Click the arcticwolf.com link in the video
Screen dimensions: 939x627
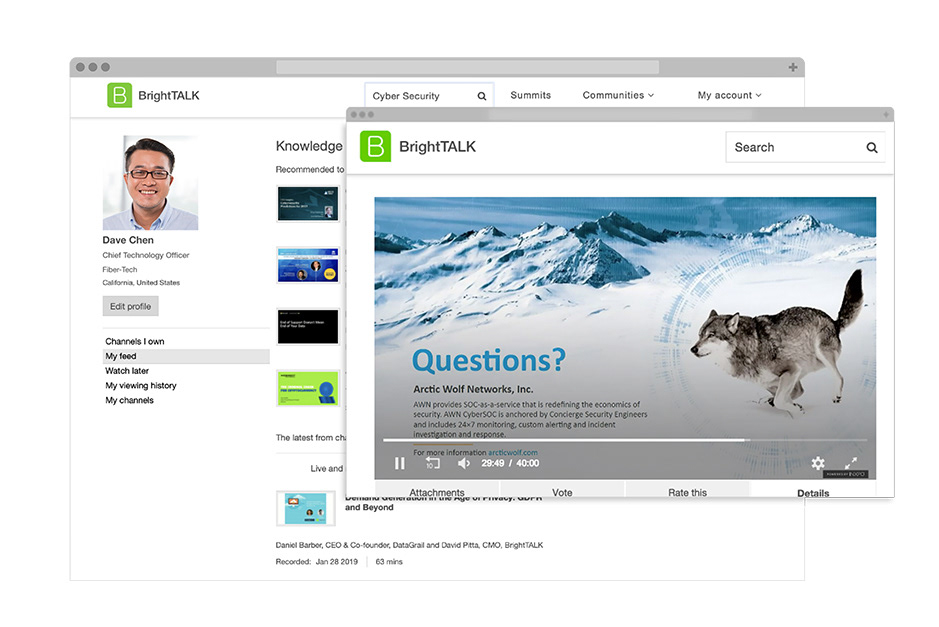tap(513, 452)
